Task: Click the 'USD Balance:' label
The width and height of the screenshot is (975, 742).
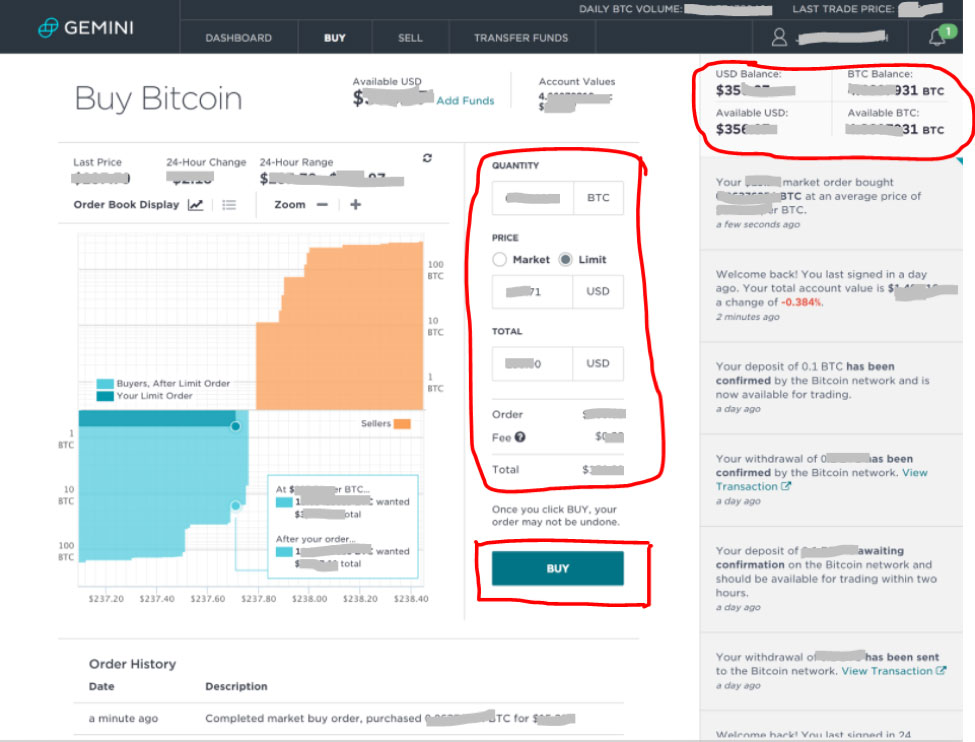Action: pos(749,74)
